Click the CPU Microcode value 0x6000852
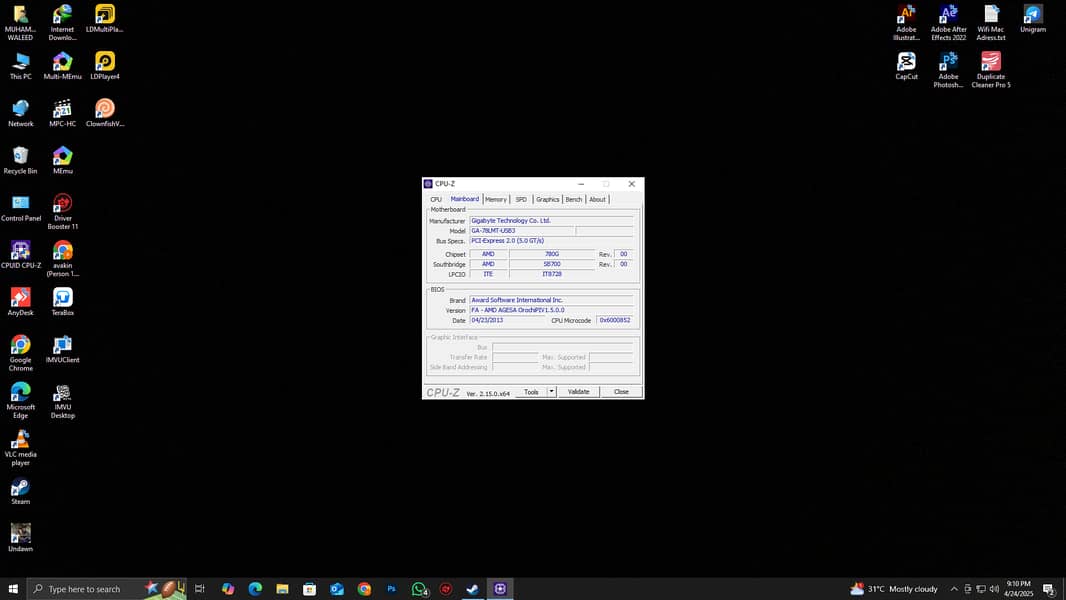Image resolution: width=1066 pixels, height=600 pixels. 615,321
